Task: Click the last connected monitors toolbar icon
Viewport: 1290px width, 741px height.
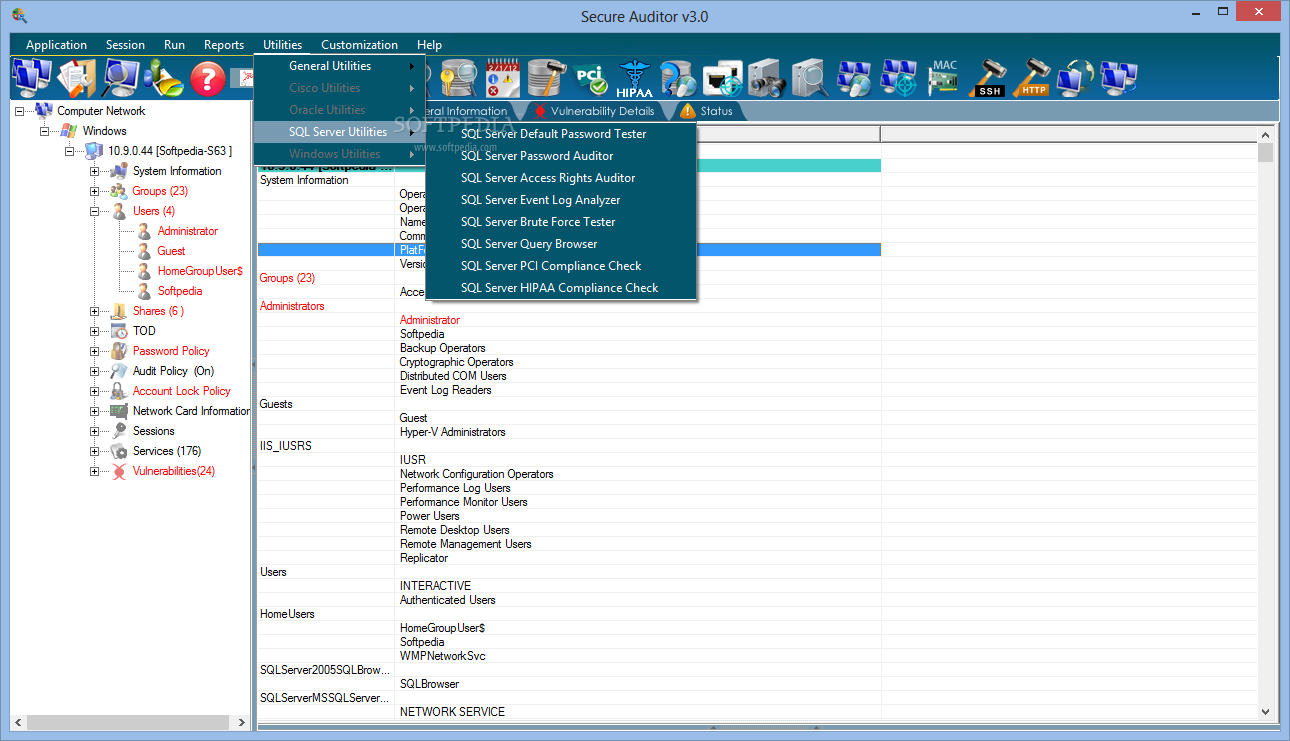Action: coord(1119,78)
